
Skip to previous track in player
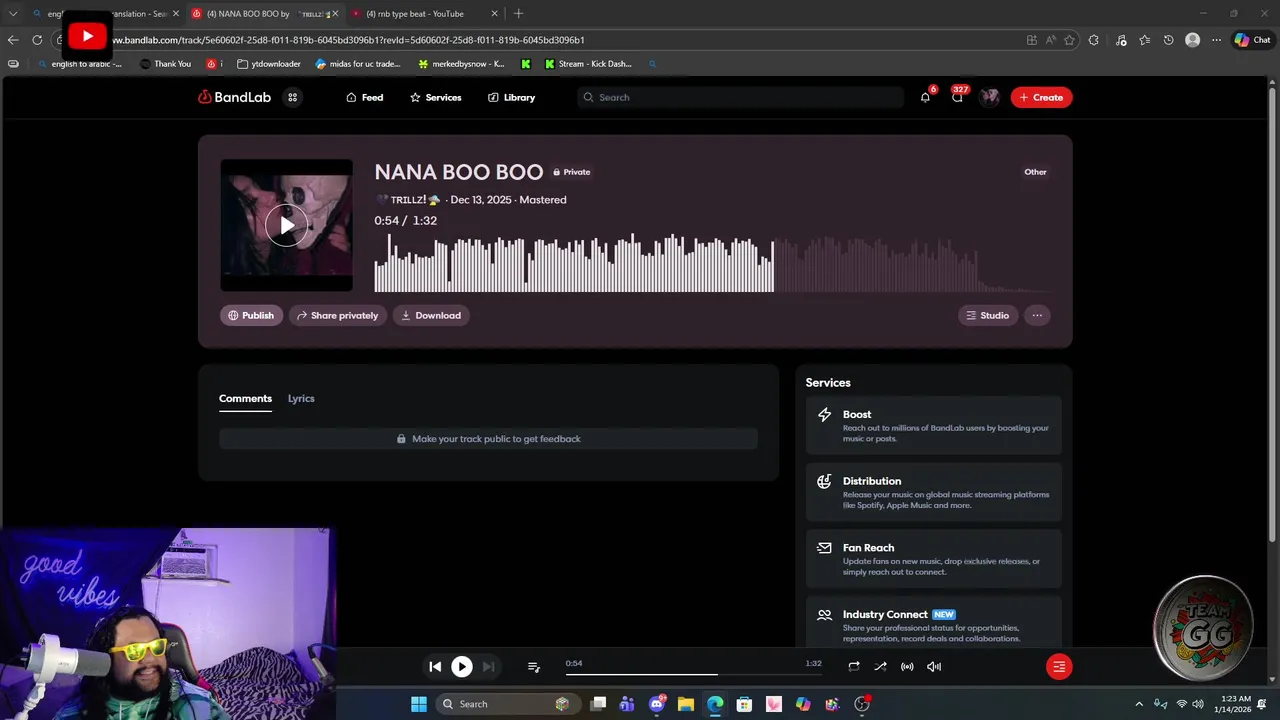click(x=435, y=667)
